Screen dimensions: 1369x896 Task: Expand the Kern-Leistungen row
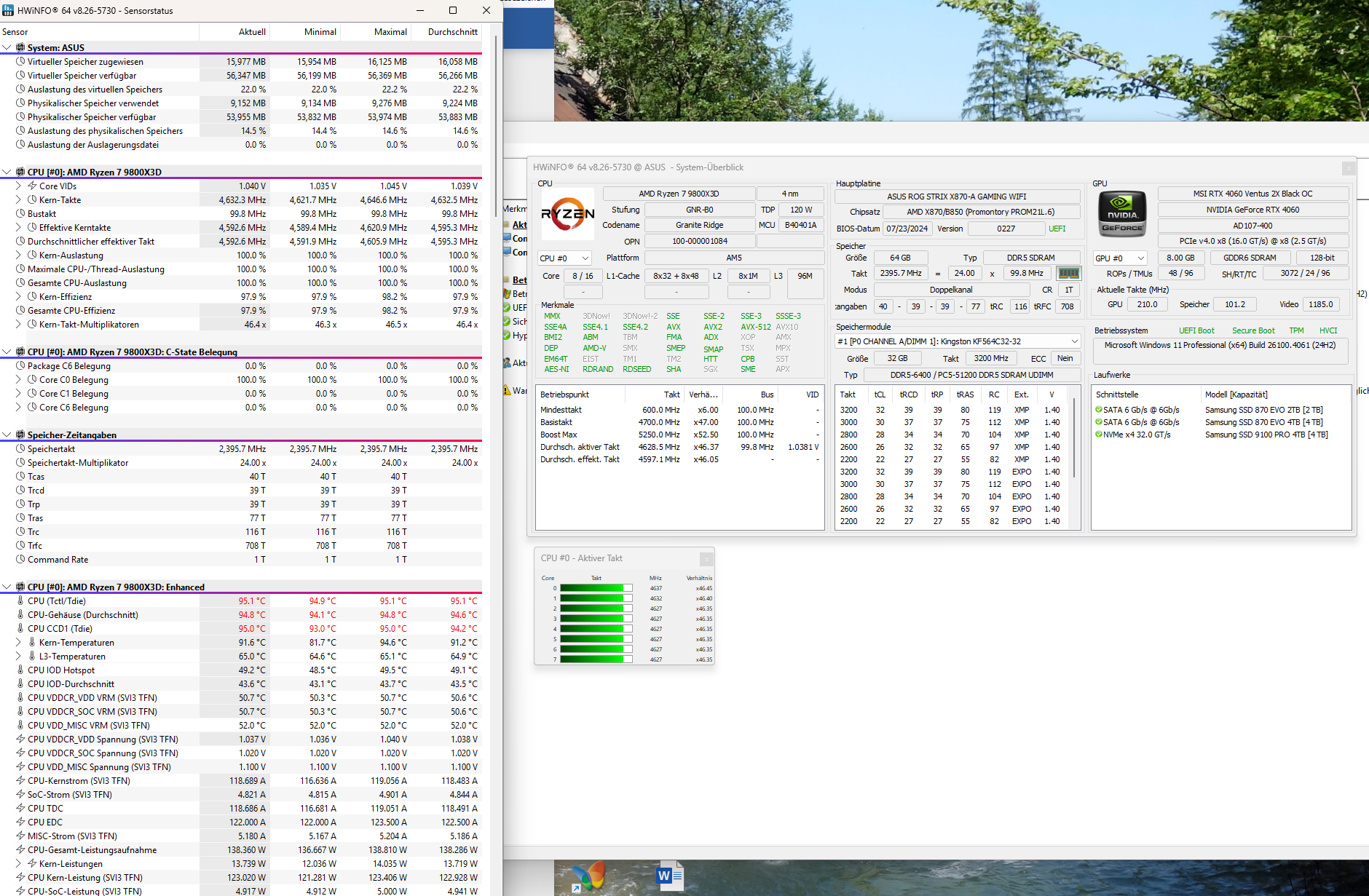18,864
